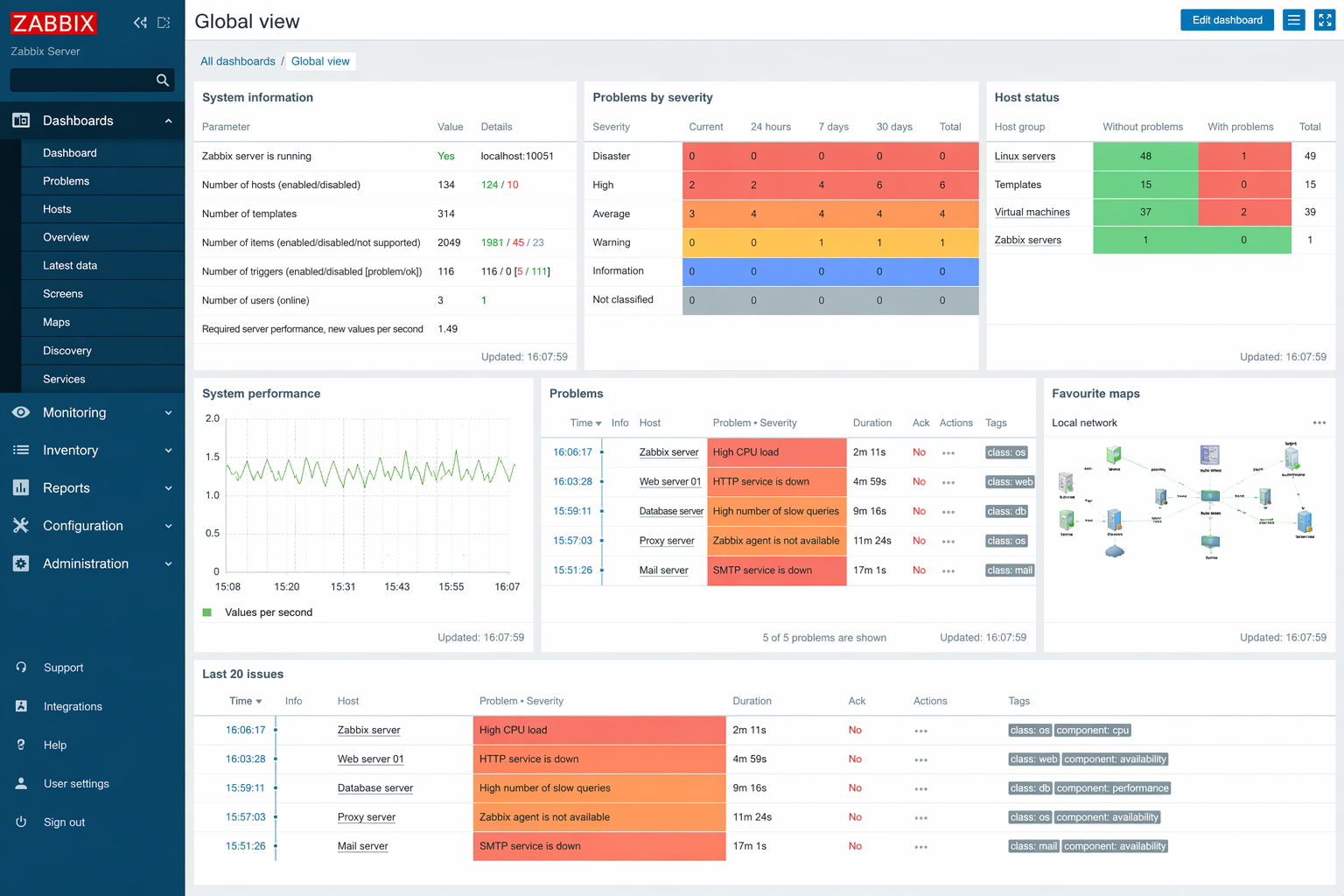Open actions dots for Mail server problem

click(948, 570)
